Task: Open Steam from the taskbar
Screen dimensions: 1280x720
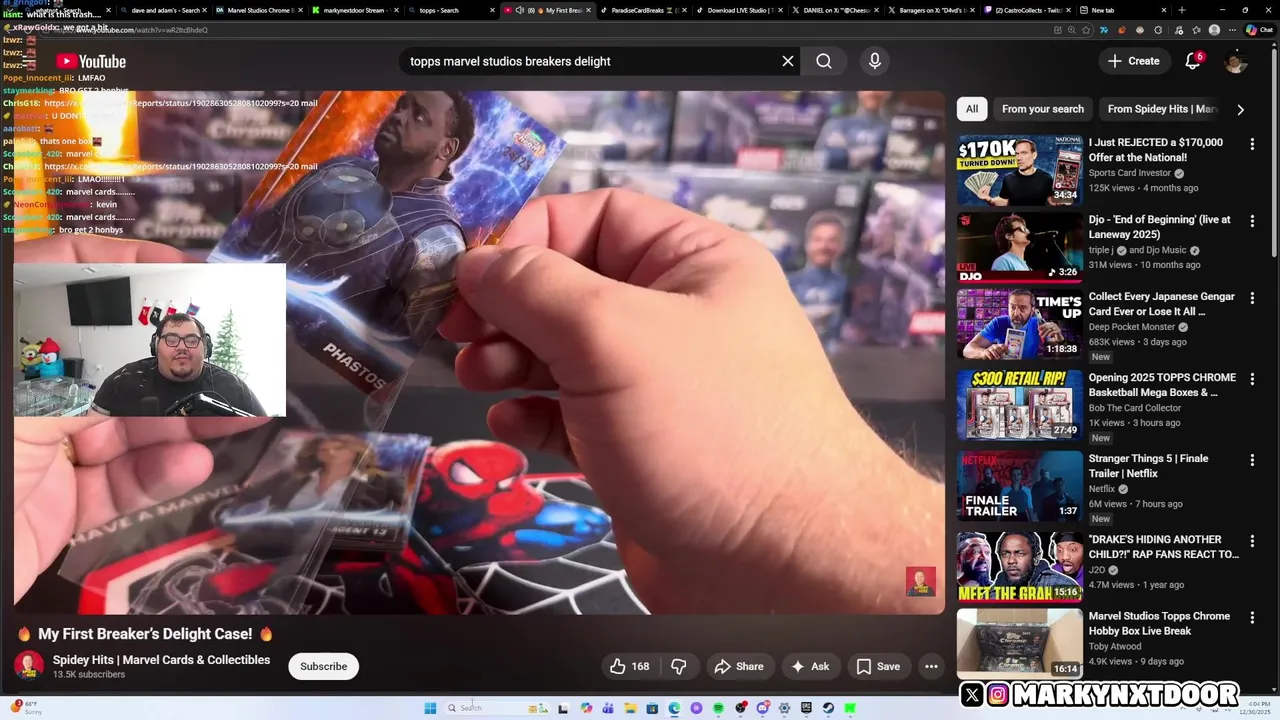Action: (x=828, y=708)
